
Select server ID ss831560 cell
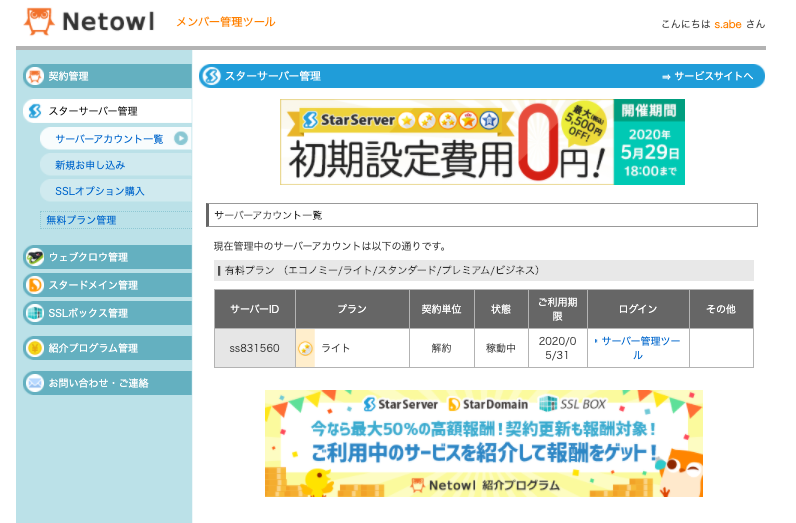pos(254,348)
